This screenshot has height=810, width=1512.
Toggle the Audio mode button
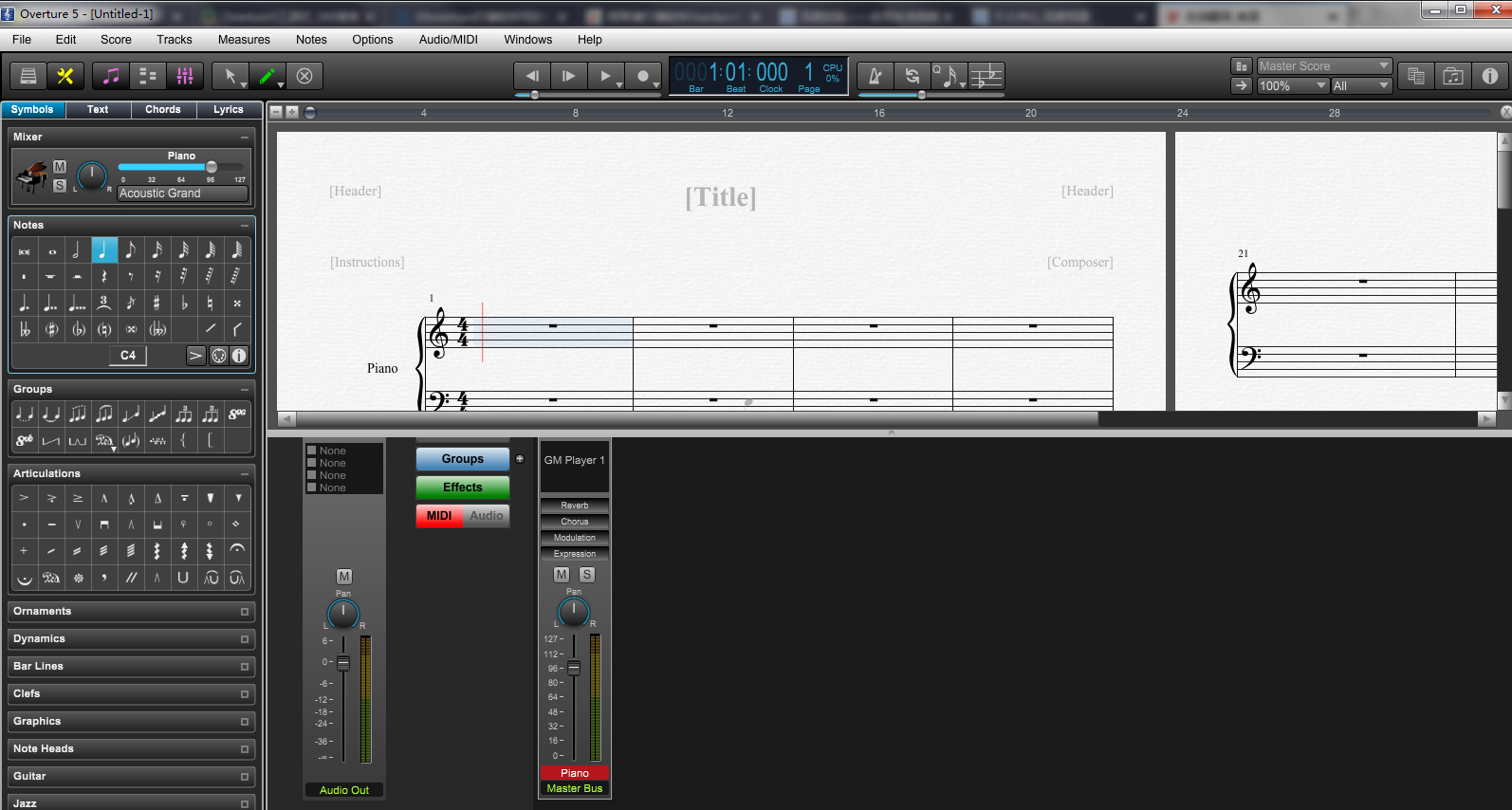click(487, 516)
